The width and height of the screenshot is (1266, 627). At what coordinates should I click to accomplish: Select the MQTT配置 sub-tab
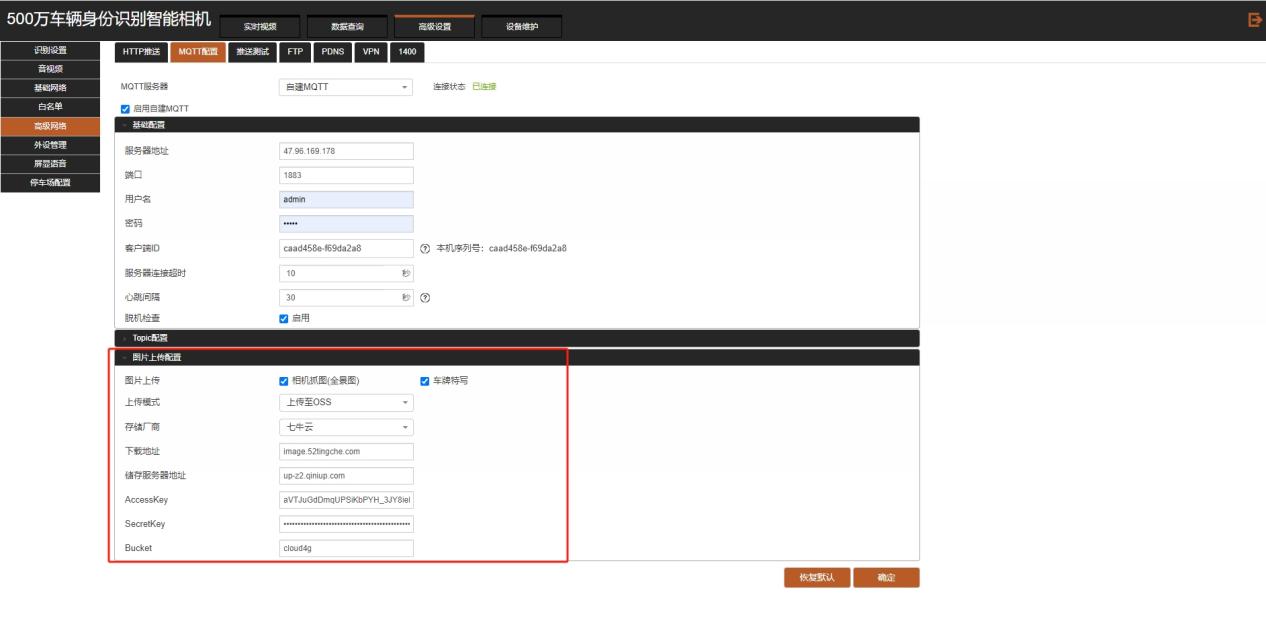pos(198,53)
